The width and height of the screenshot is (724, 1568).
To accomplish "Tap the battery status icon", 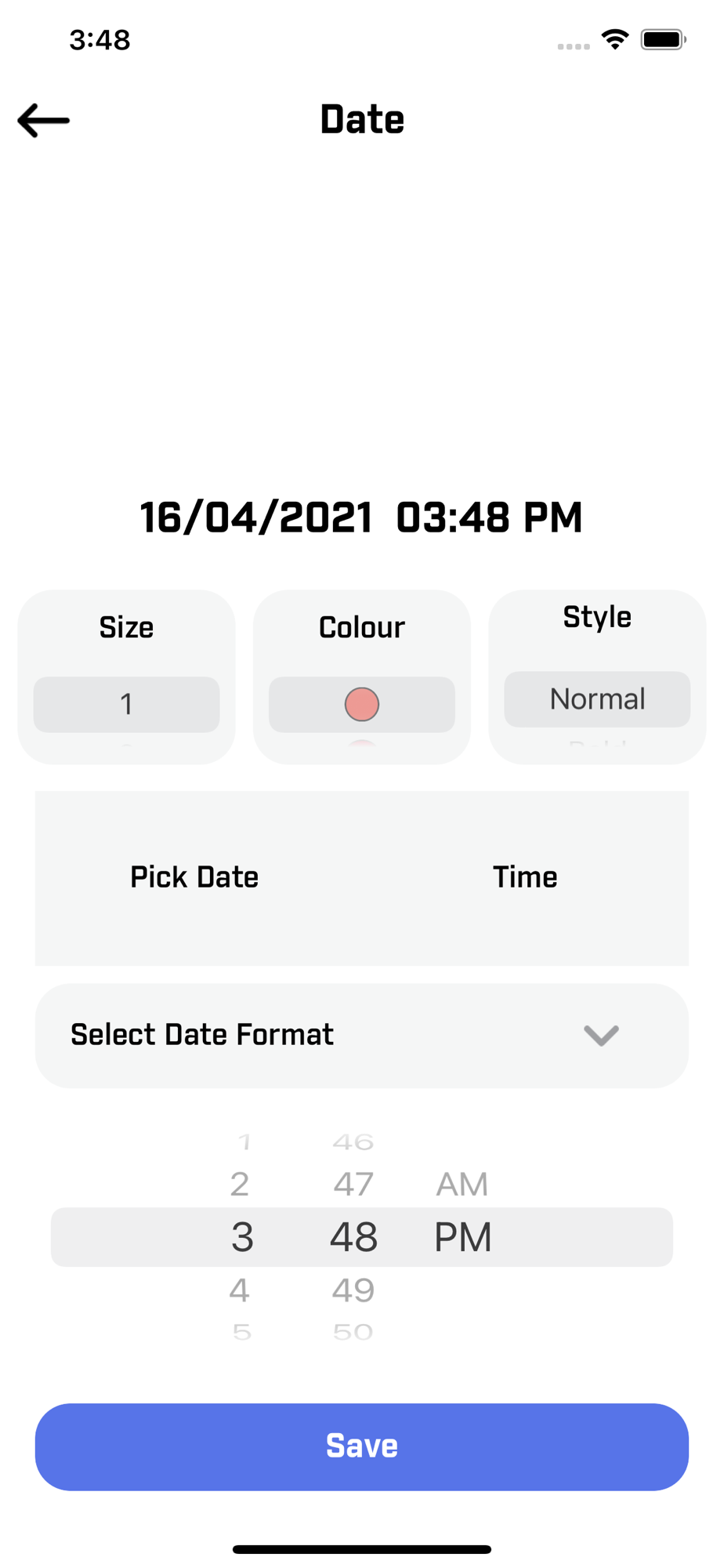I will coord(664,39).
